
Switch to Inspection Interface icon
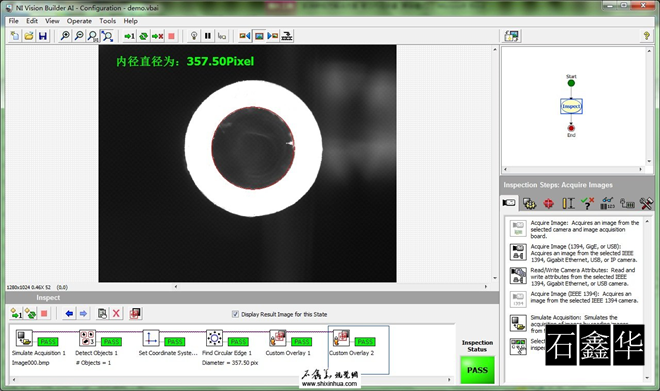click(x=512, y=36)
